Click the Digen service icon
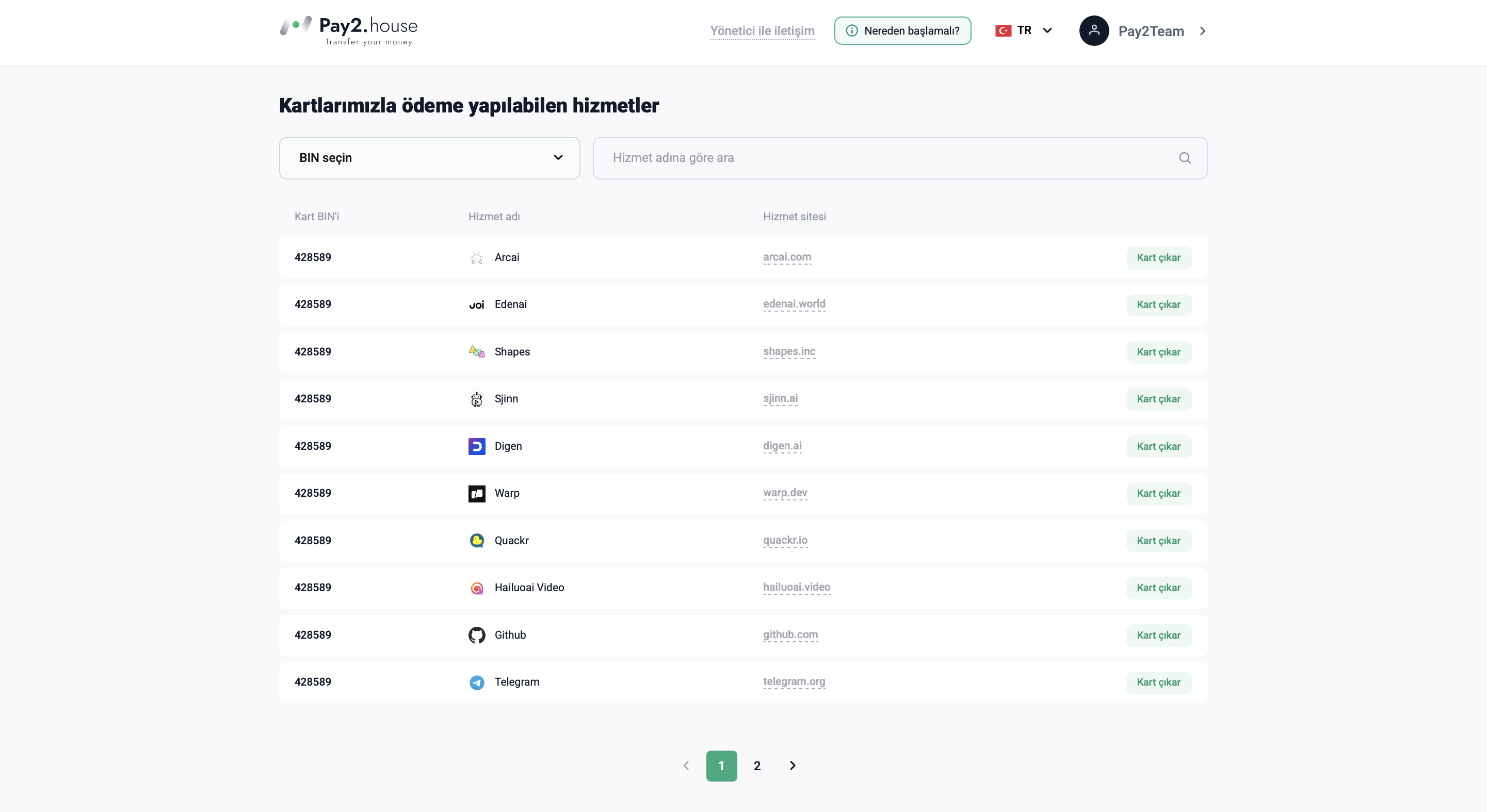This screenshot has height=812, width=1487. tap(476, 446)
